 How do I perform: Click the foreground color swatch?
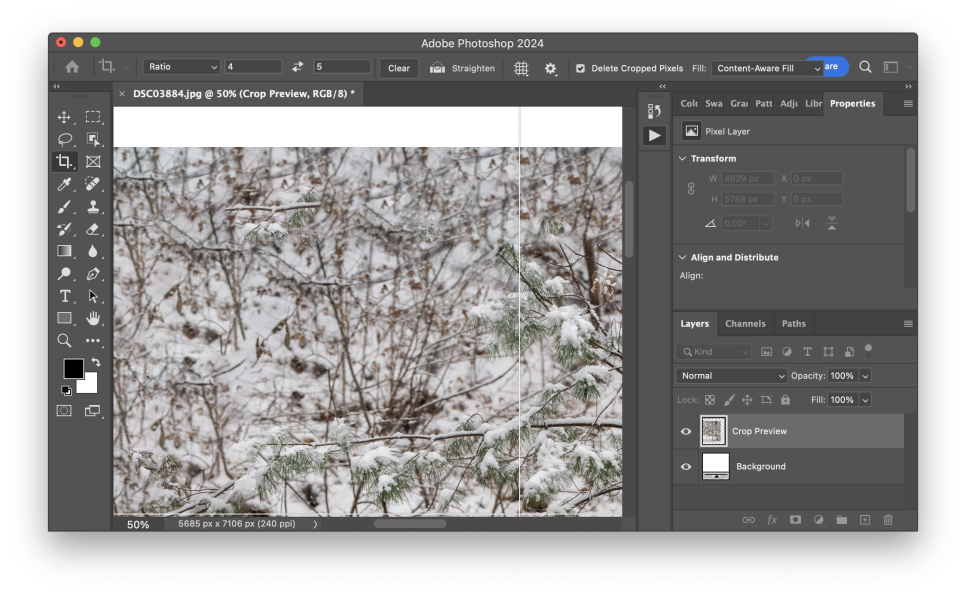(x=74, y=369)
